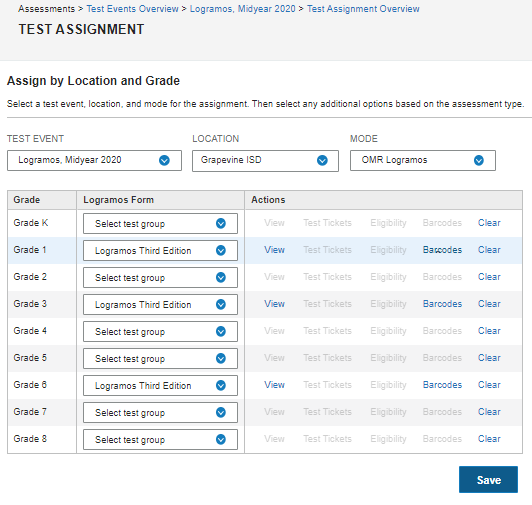
Task: Open Grade 4 test group dropdown
Action: click(x=160, y=332)
